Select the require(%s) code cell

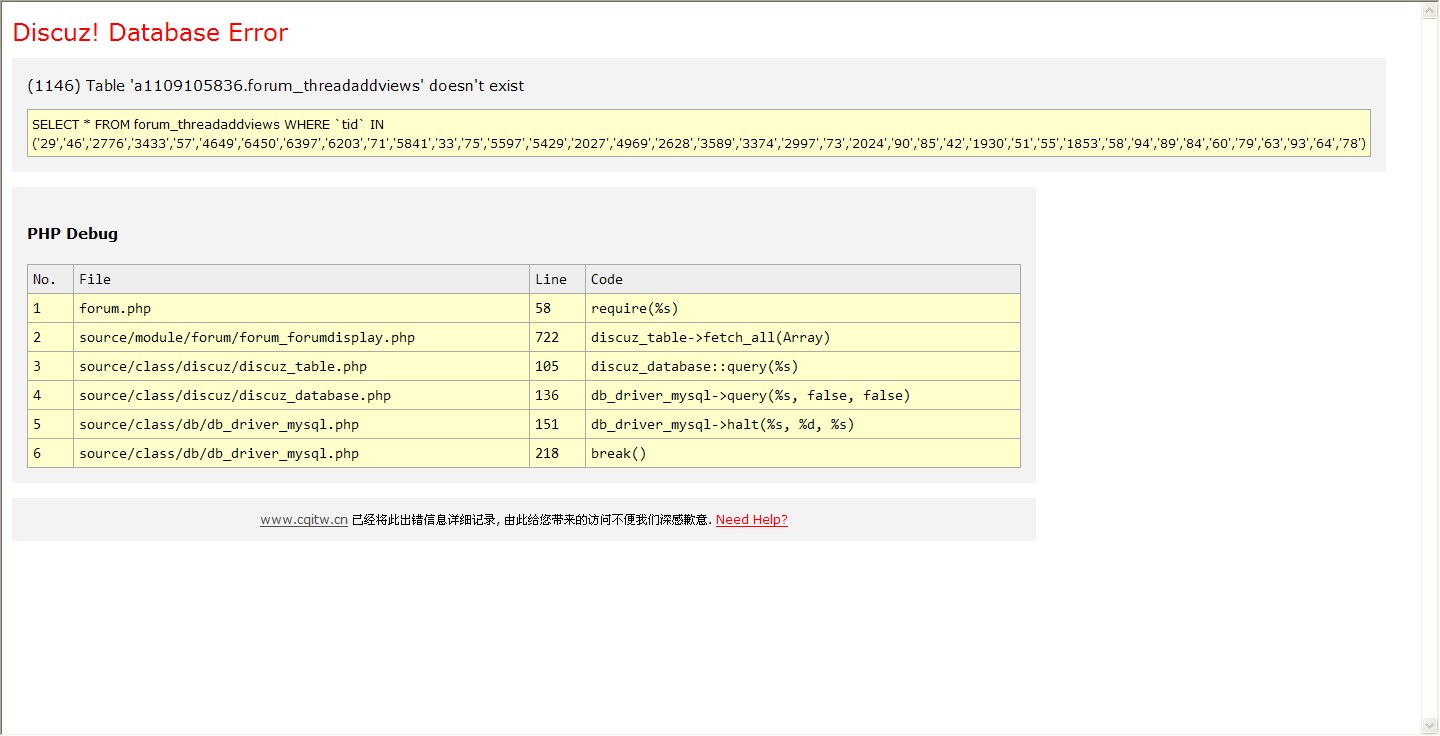coord(803,308)
